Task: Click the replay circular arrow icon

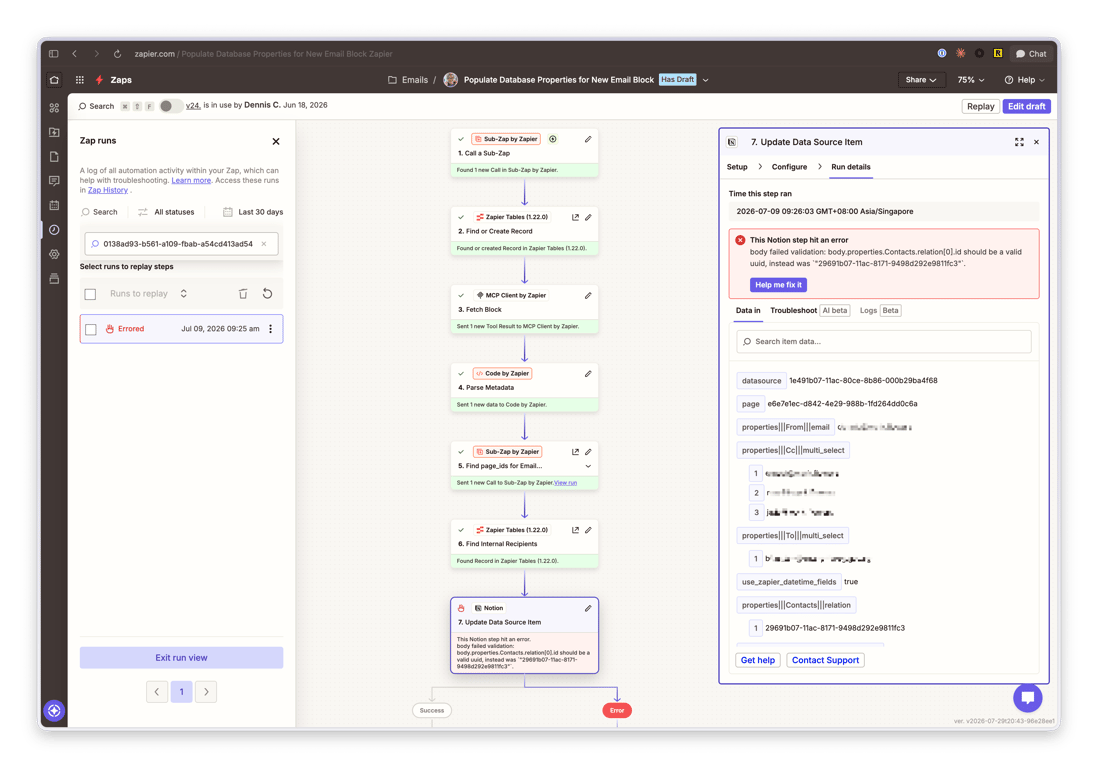Action: click(x=267, y=294)
